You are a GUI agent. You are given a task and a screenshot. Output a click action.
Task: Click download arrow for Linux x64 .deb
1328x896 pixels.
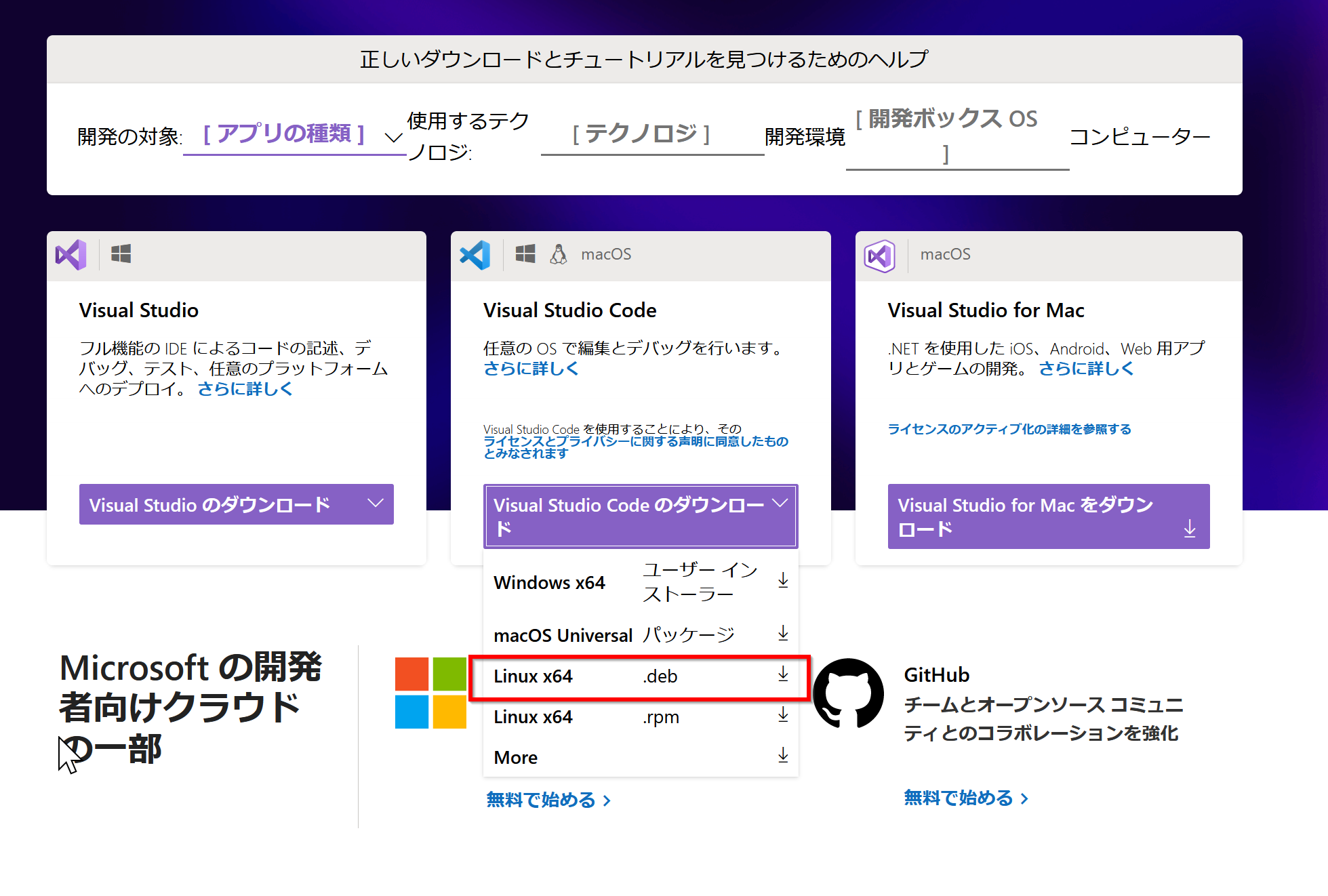pos(783,674)
